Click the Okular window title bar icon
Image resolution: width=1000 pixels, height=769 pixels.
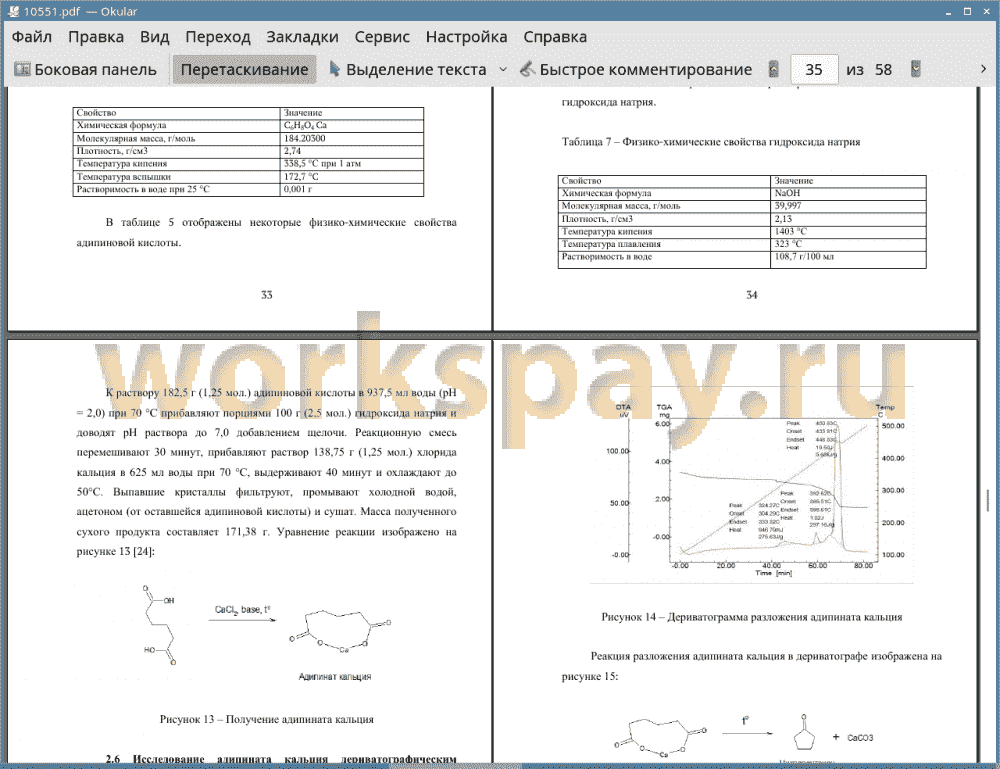point(12,11)
